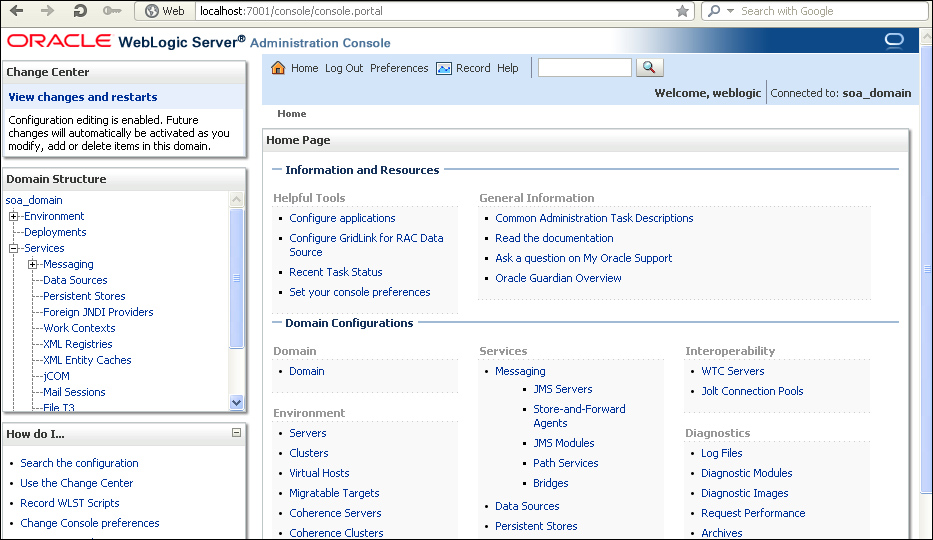
Task: Click the house Home icon in console toolbar
Action: pos(278,67)
